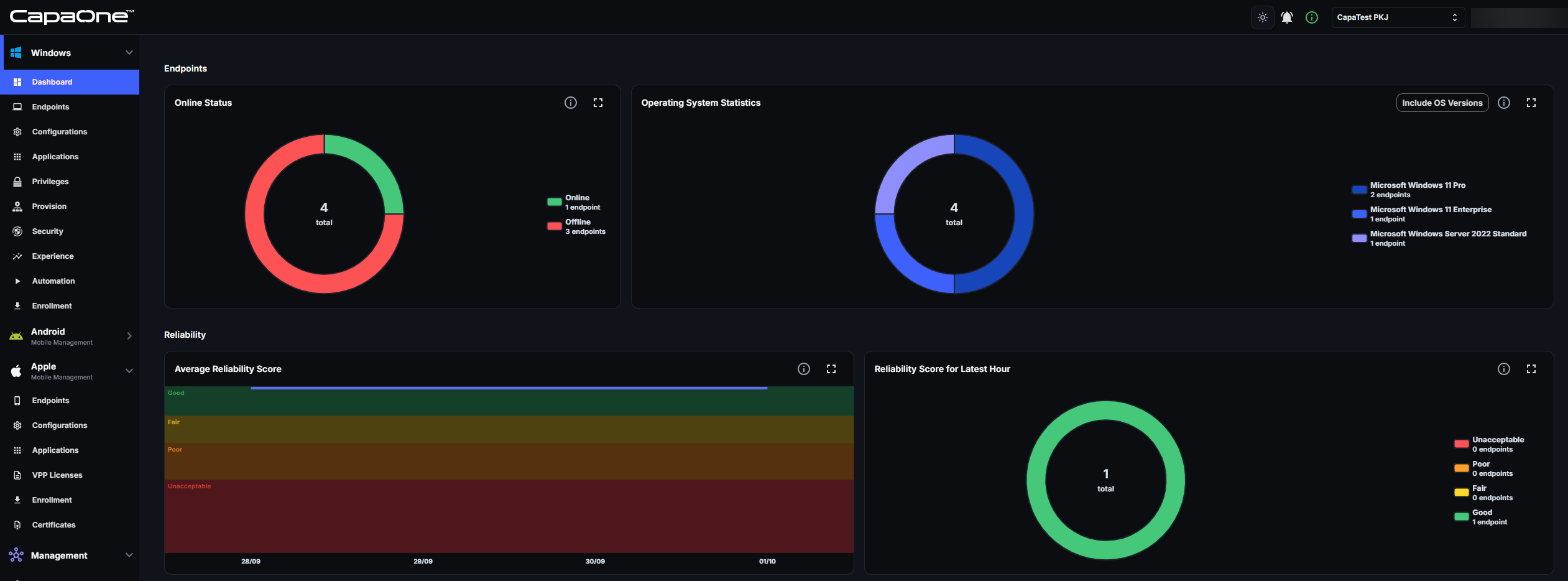Screen dimensions: 1568x581
Task: Collapse the Apple Mobile Management chevron
Action: [129, 371]
